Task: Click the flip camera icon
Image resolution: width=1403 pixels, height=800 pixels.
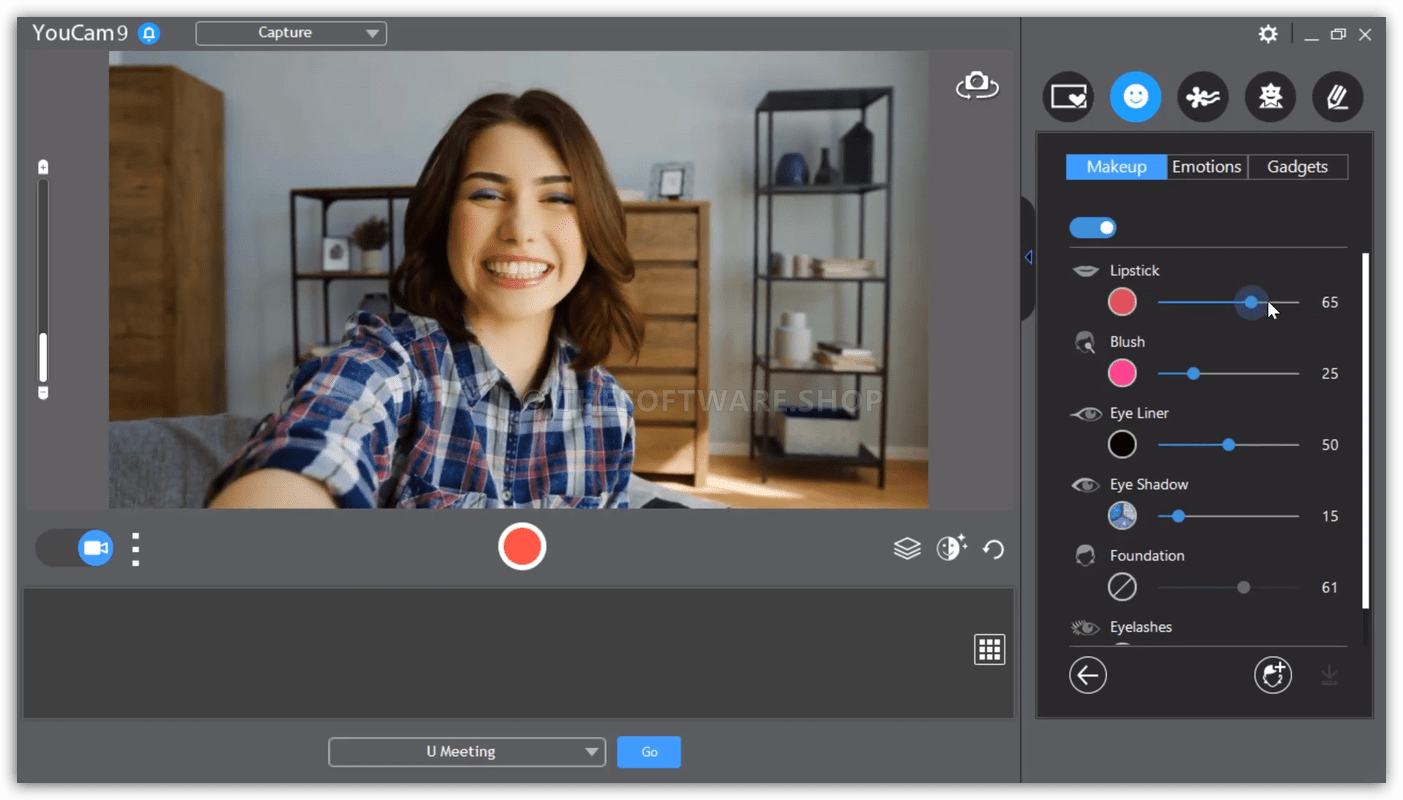Action: pyautogui.click(x=976, y=86)
